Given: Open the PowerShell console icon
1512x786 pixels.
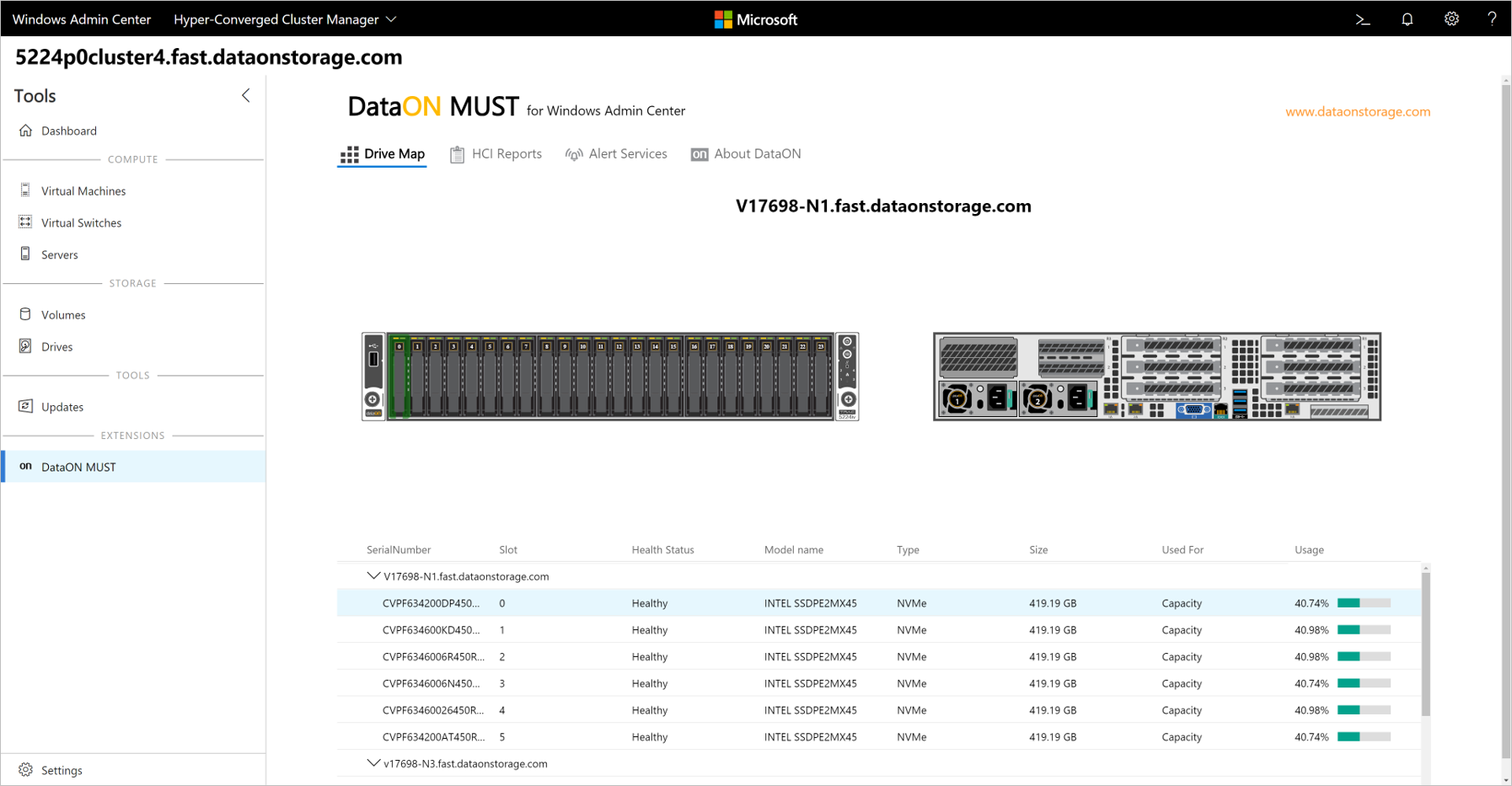Looking at the screenshot, I should (x=1362, y=19).
